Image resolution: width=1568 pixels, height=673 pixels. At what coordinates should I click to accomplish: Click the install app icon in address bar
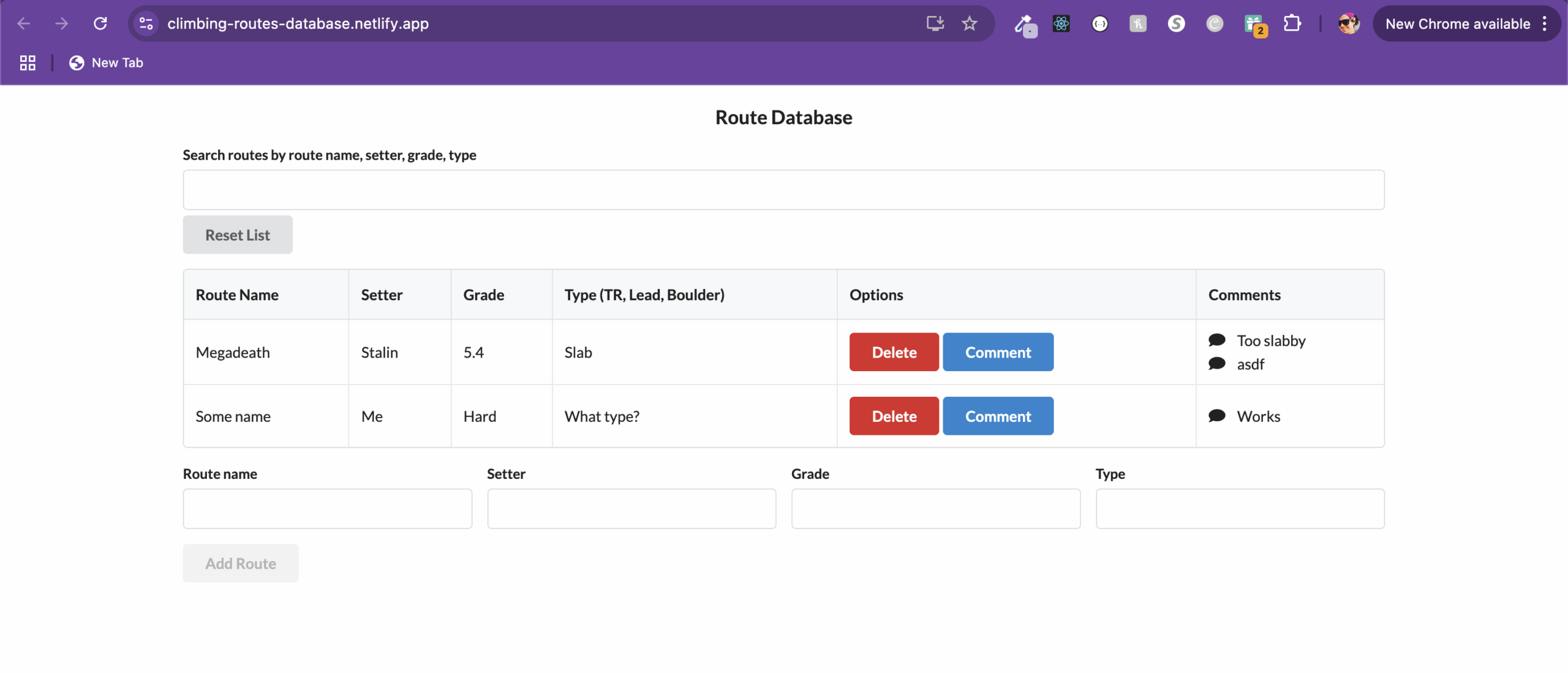pyautogui.click(x=934, y=24)
